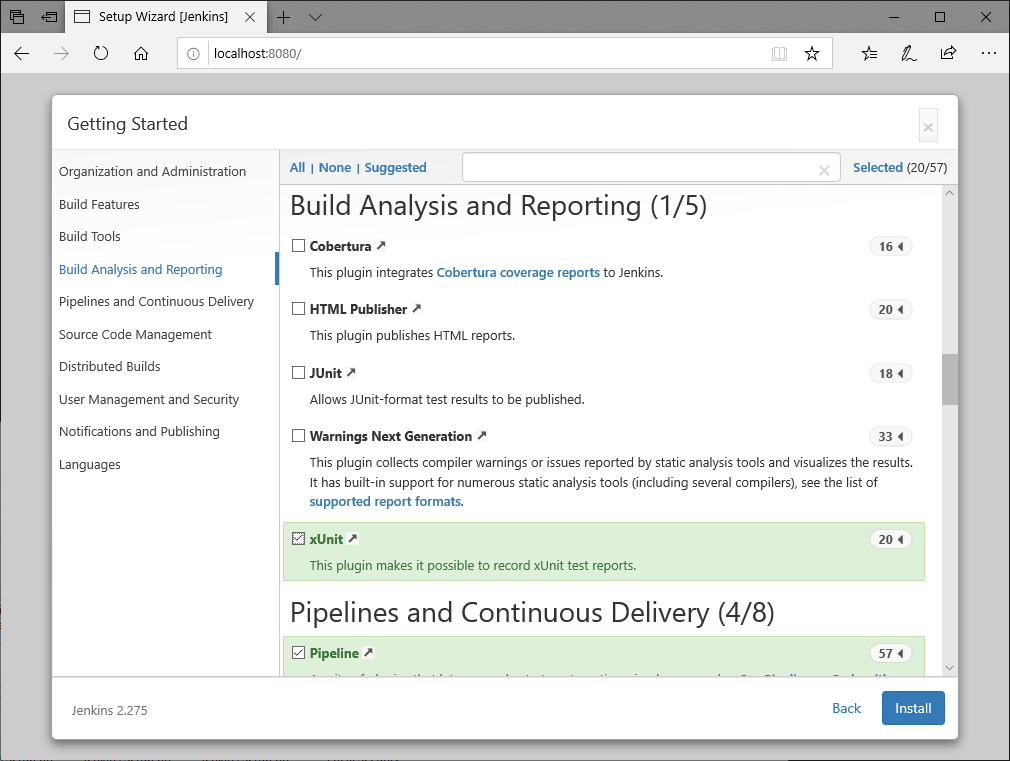Add page to favorites with the star icon

812,53
